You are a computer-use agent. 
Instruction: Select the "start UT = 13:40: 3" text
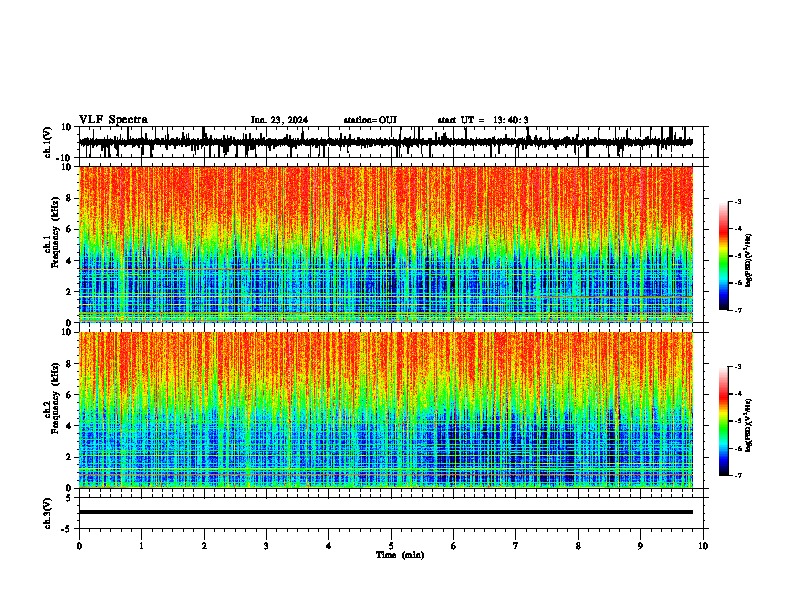point(483,120)
